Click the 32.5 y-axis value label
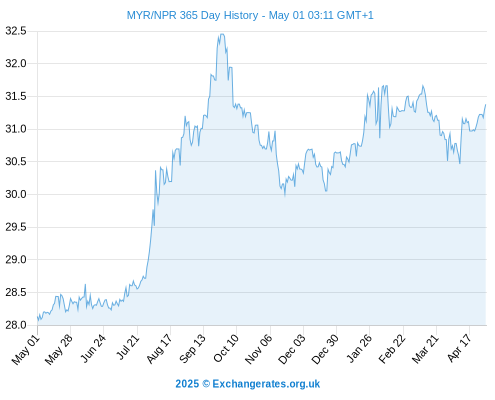Viewport: 495px width, 400px height. coord(16,31)
